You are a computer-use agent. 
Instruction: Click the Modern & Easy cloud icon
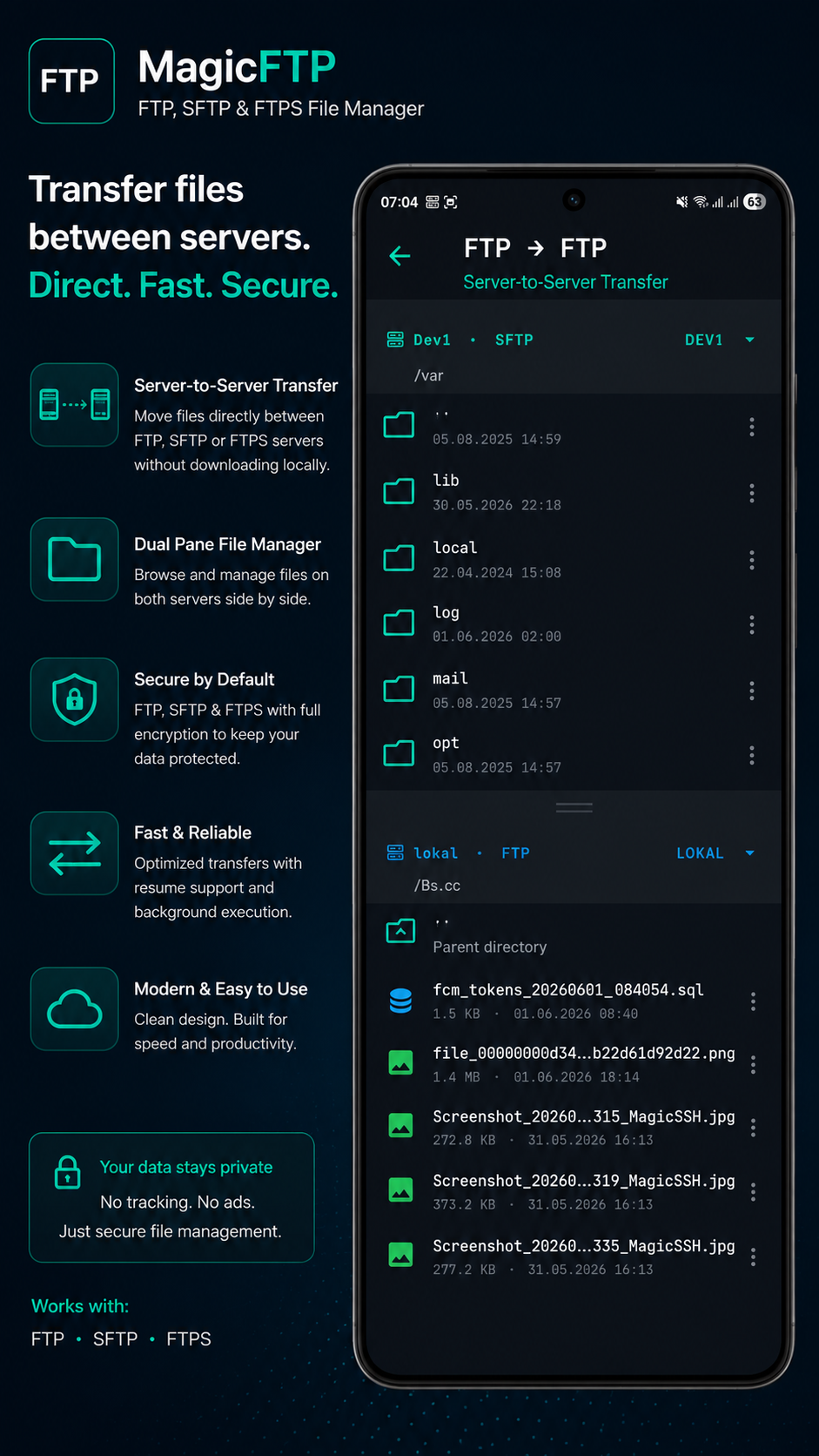point(75,1008)
